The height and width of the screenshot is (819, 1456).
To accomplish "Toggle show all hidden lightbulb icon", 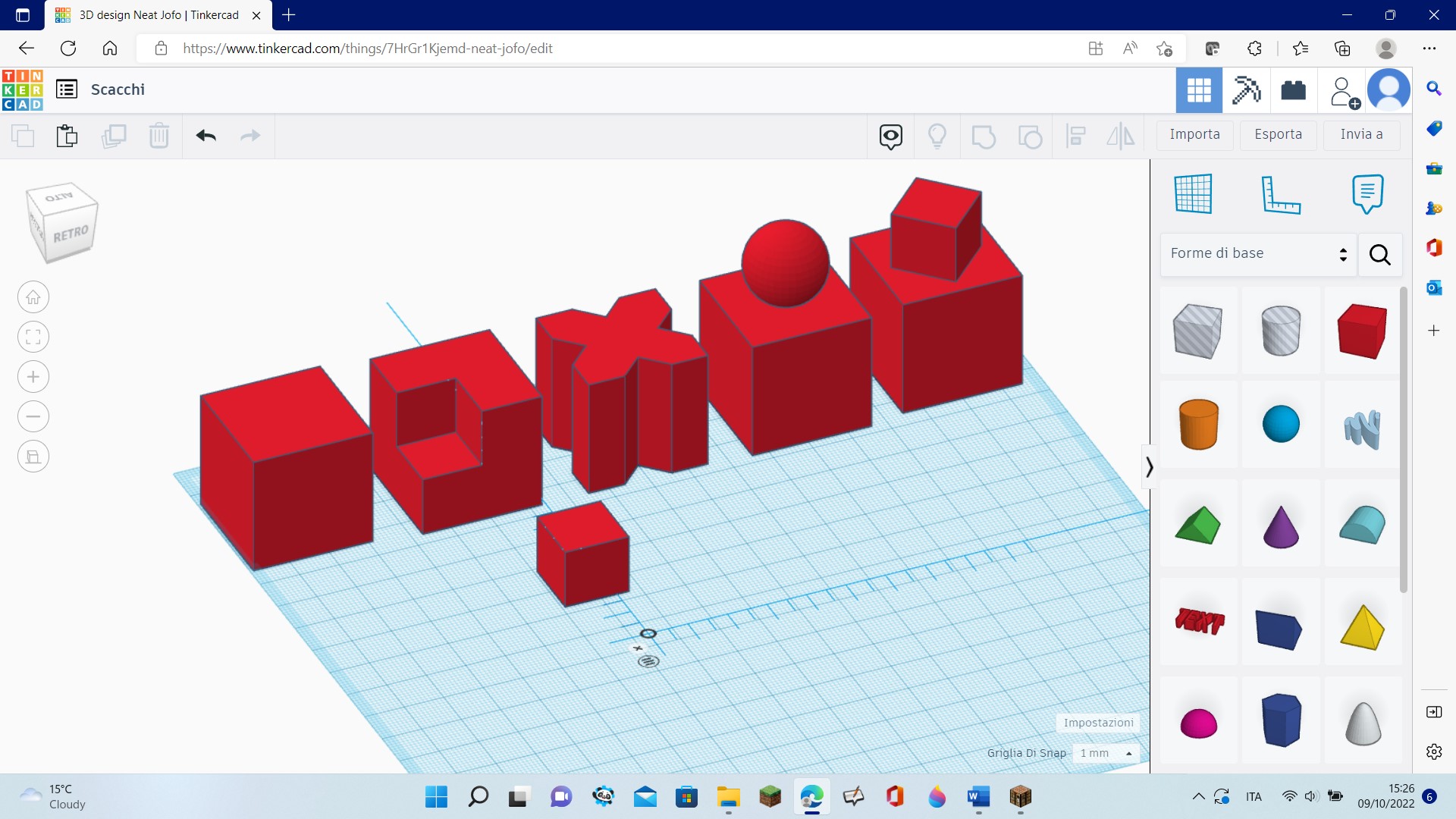I will [937, 136].
